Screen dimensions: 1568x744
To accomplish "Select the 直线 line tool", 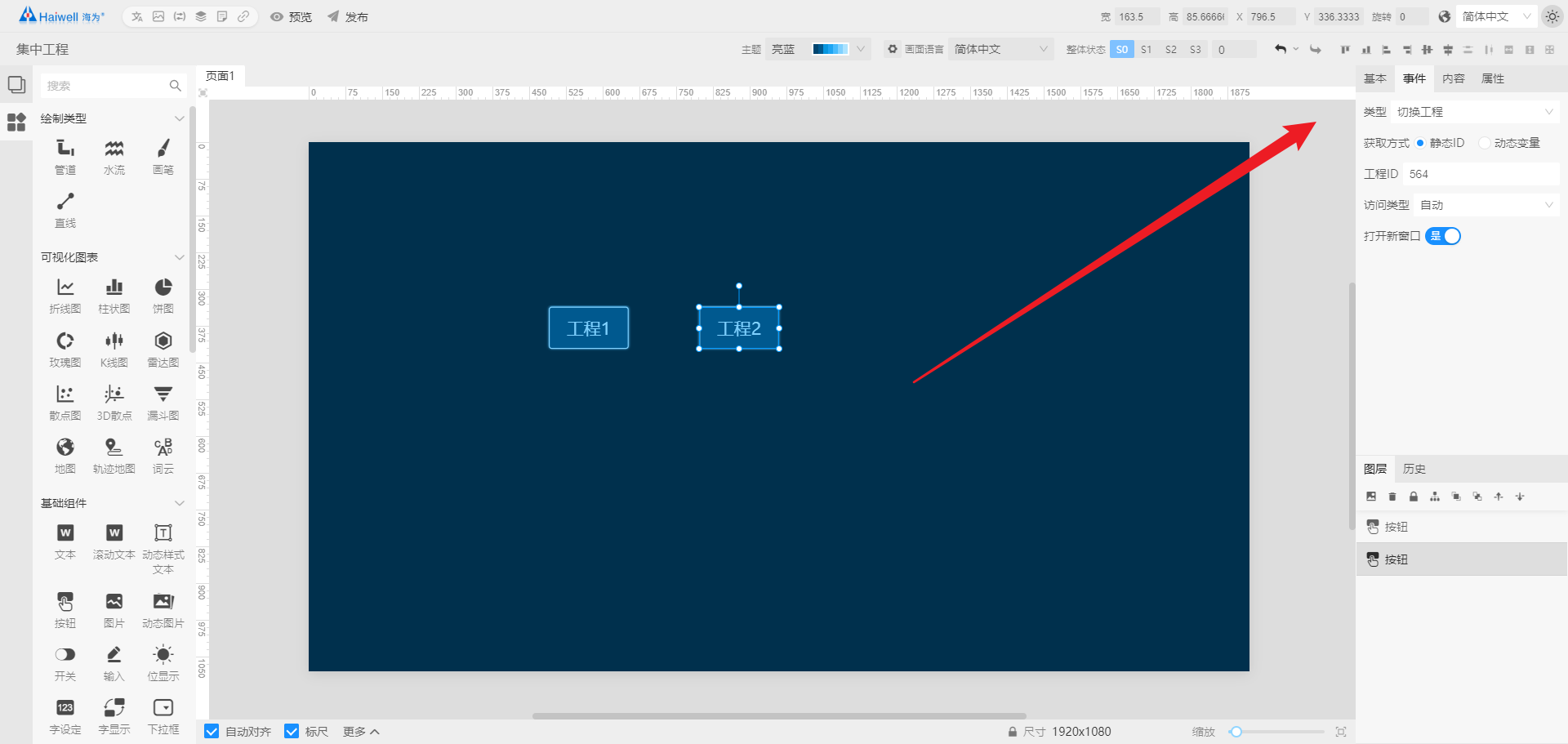I will click(x=65, y=210).
